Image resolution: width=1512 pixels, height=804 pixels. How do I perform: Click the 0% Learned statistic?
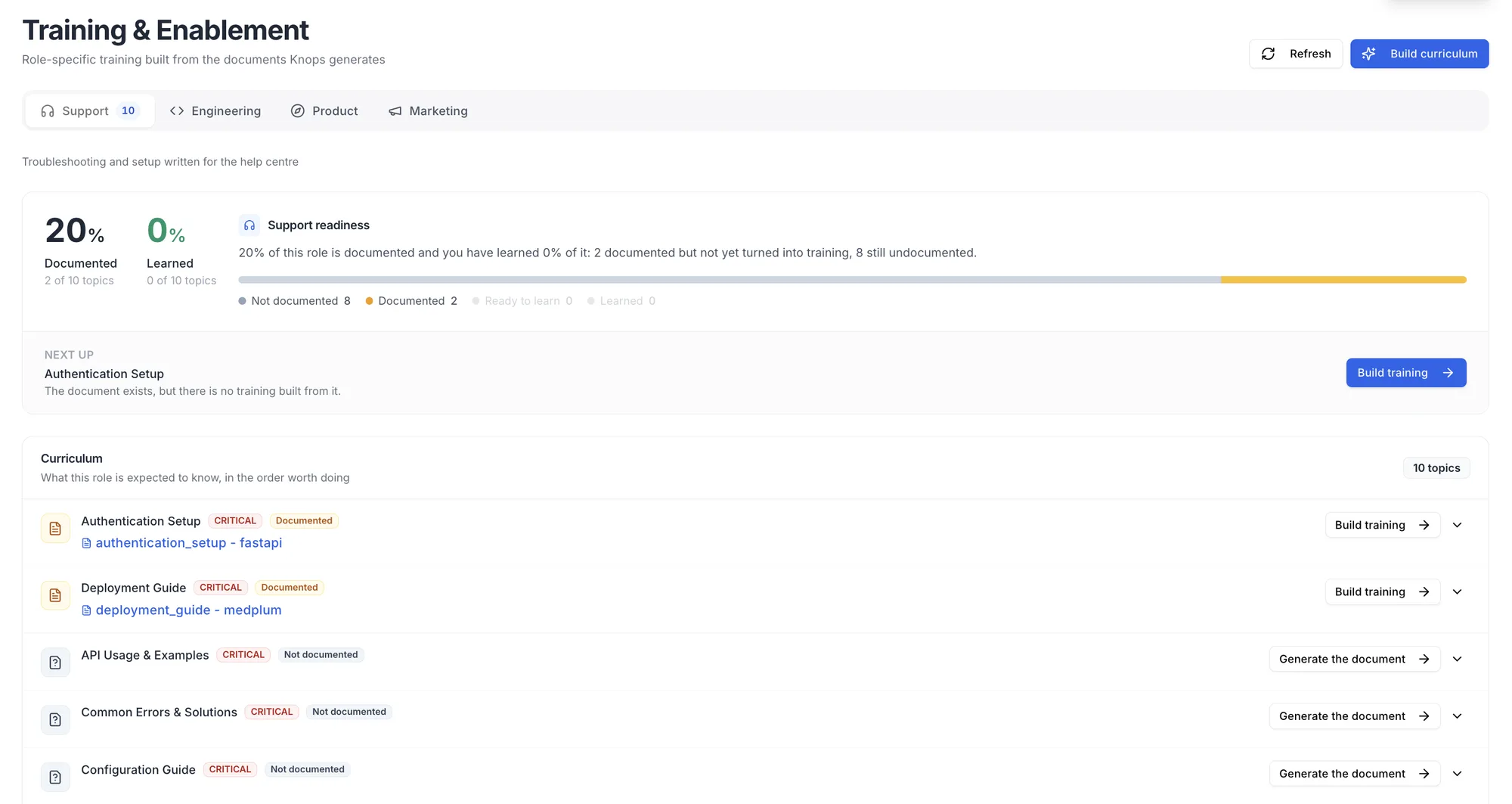pos(181,250)
